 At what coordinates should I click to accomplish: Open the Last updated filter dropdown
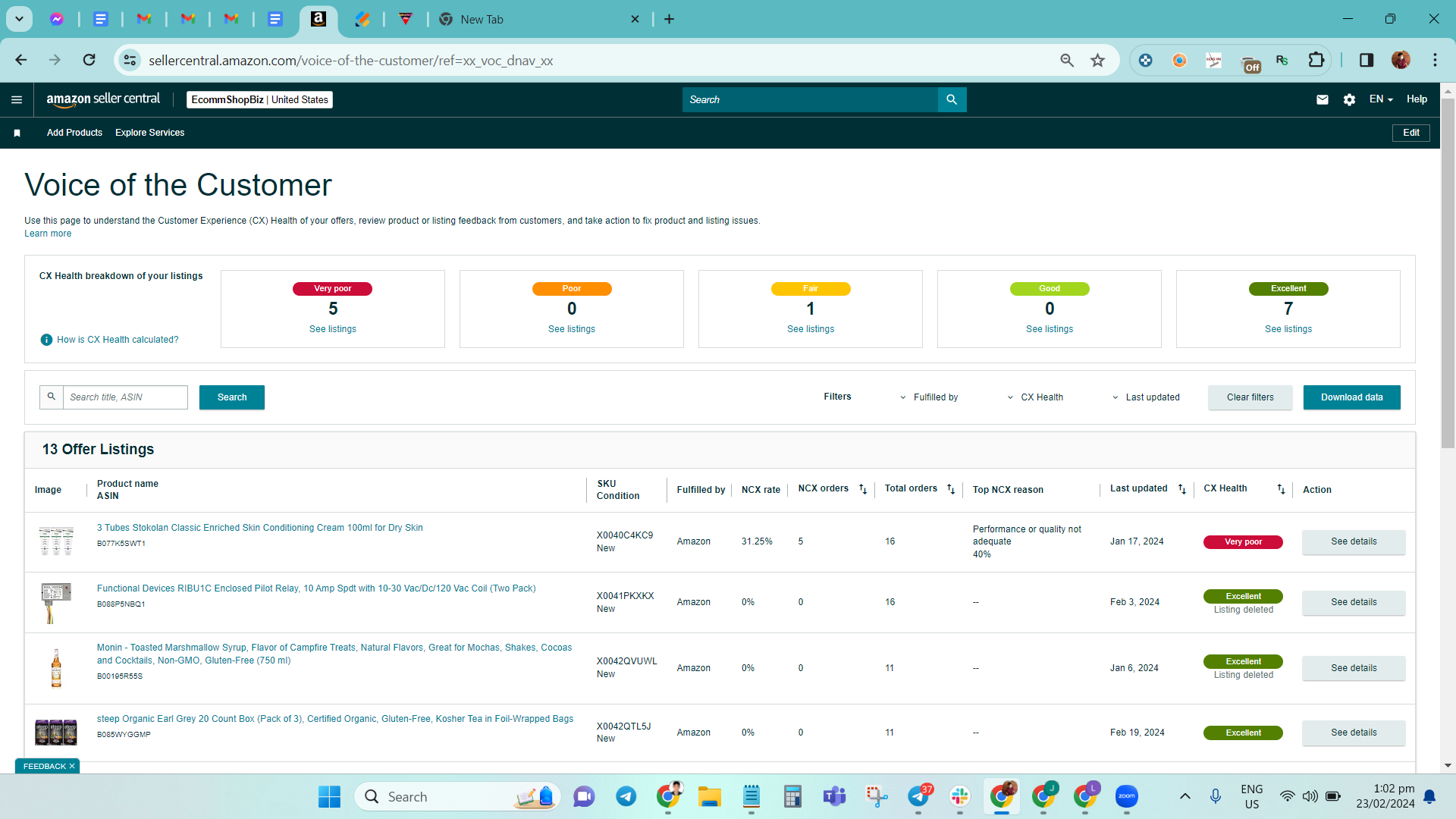click(x=1146, y=397)
